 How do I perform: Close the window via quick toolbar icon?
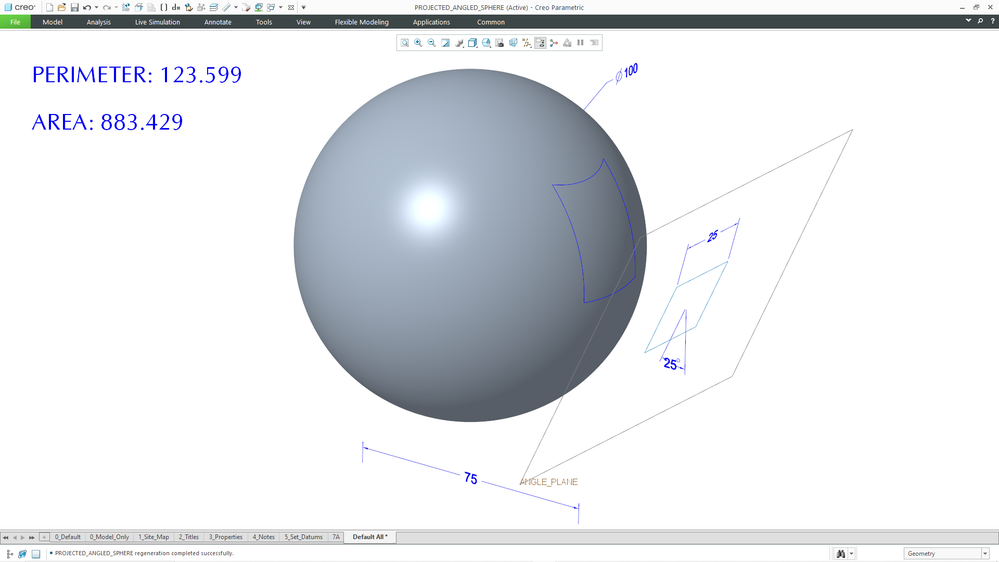pyautogui.click(x=291, y=8)
